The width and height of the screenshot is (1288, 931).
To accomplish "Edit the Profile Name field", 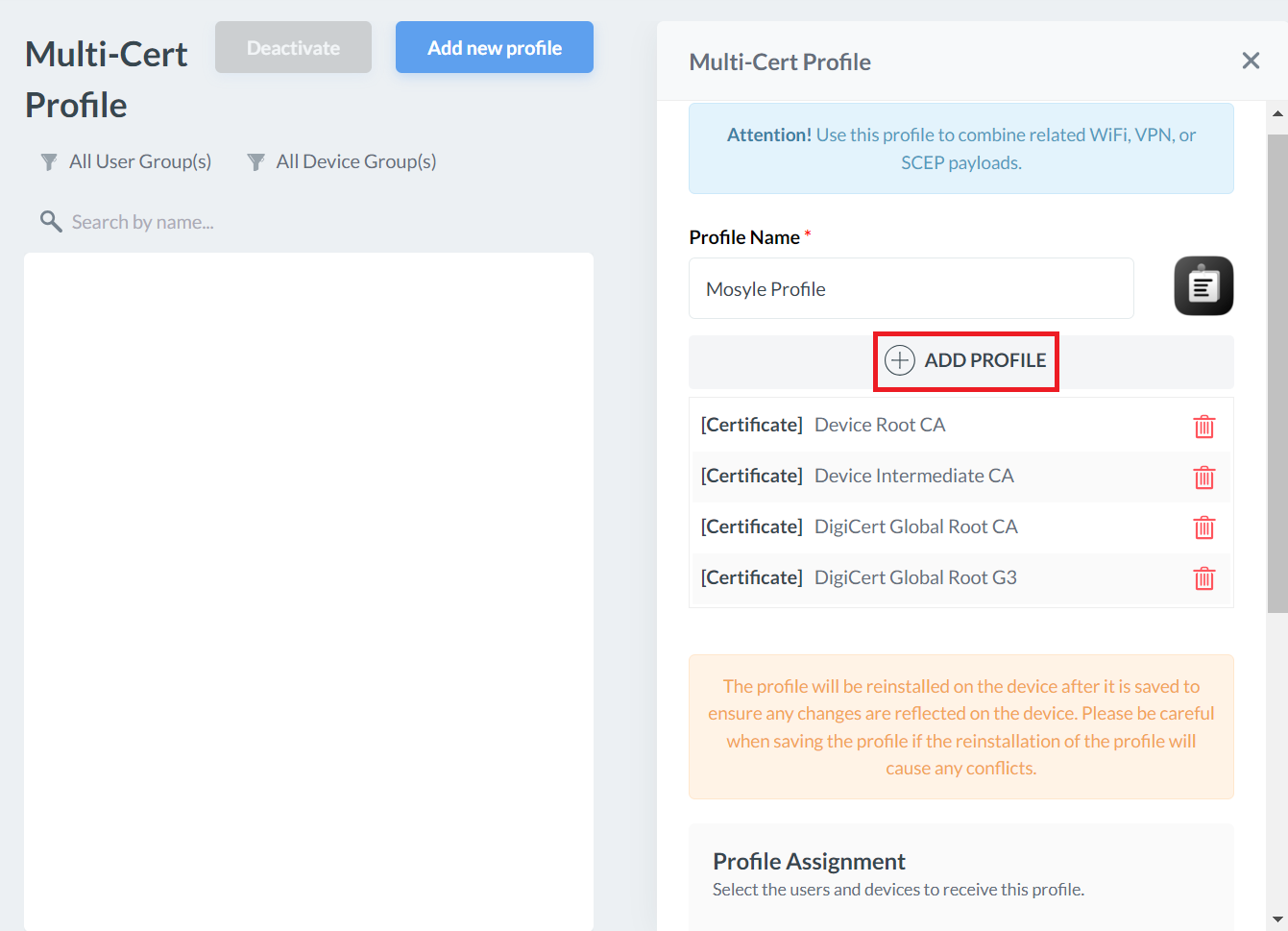I will pos(911,289).
